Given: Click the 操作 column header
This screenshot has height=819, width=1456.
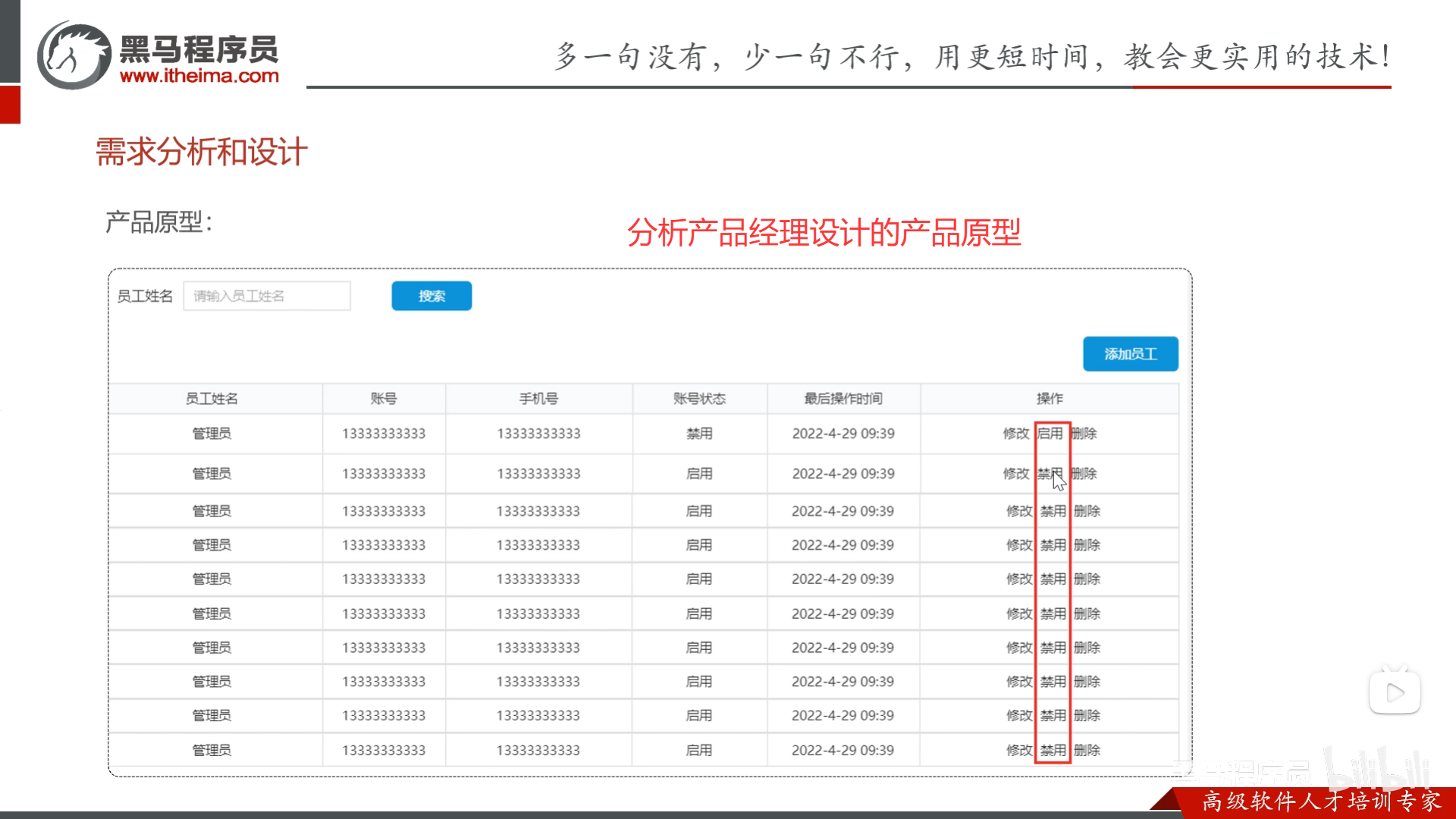Looking at the screenshot, I should point(1050,398).
